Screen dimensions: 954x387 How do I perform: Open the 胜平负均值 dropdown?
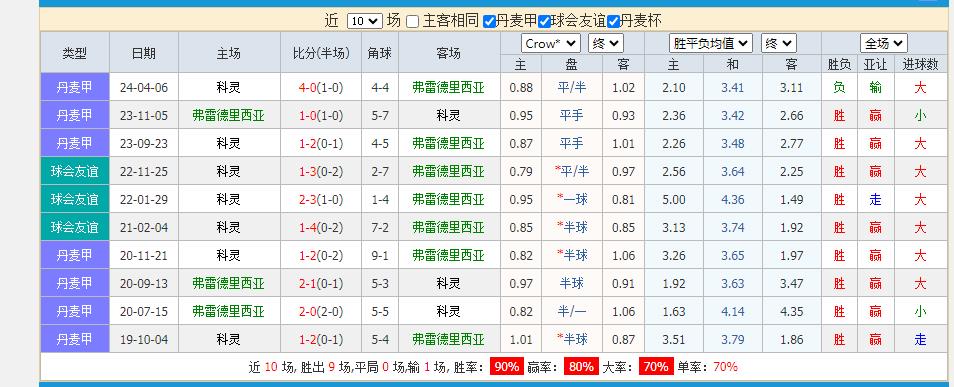pyautogui.click(x=711, y=44)
